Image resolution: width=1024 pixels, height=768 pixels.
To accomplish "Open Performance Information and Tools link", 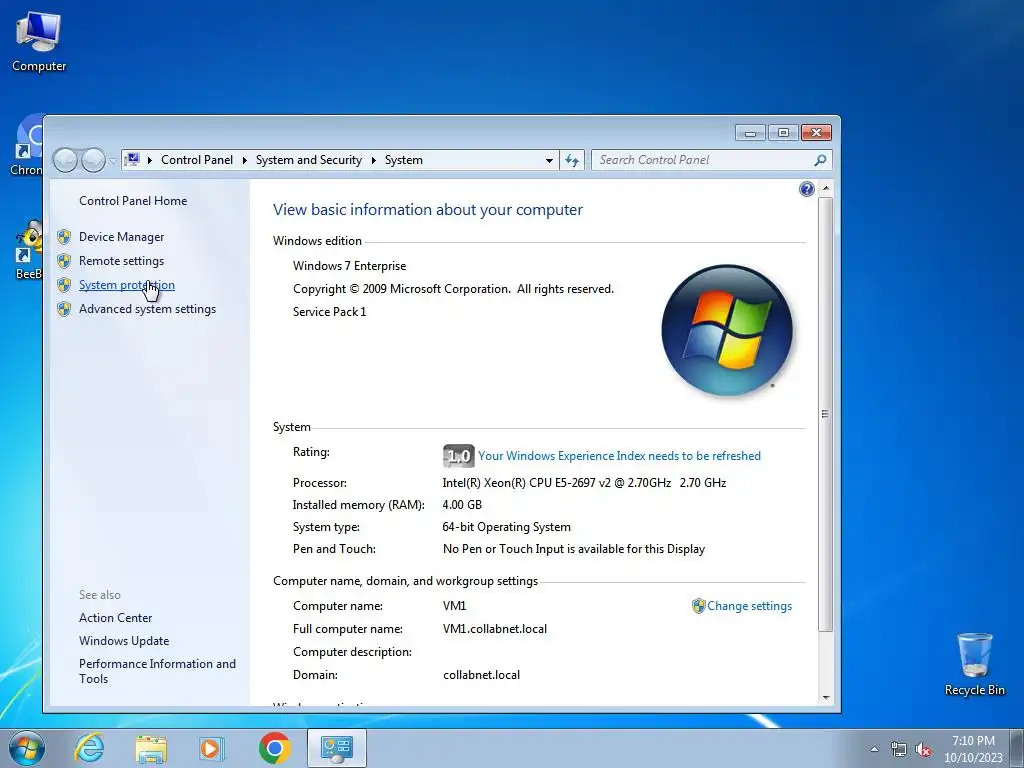I will [x=157, y=671].
